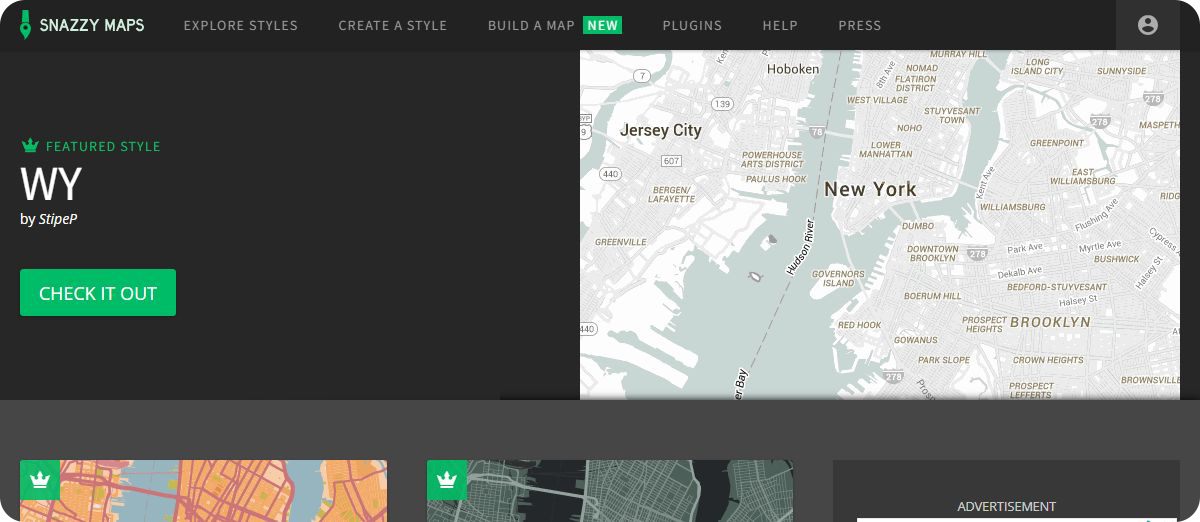Click the Greenville label on map

point(621,242)
